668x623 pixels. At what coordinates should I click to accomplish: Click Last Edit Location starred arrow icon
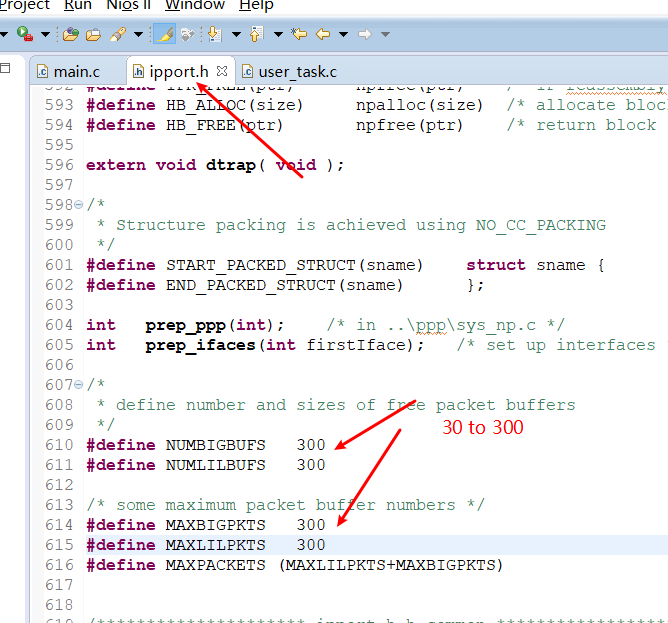click(x=299, y=34)
